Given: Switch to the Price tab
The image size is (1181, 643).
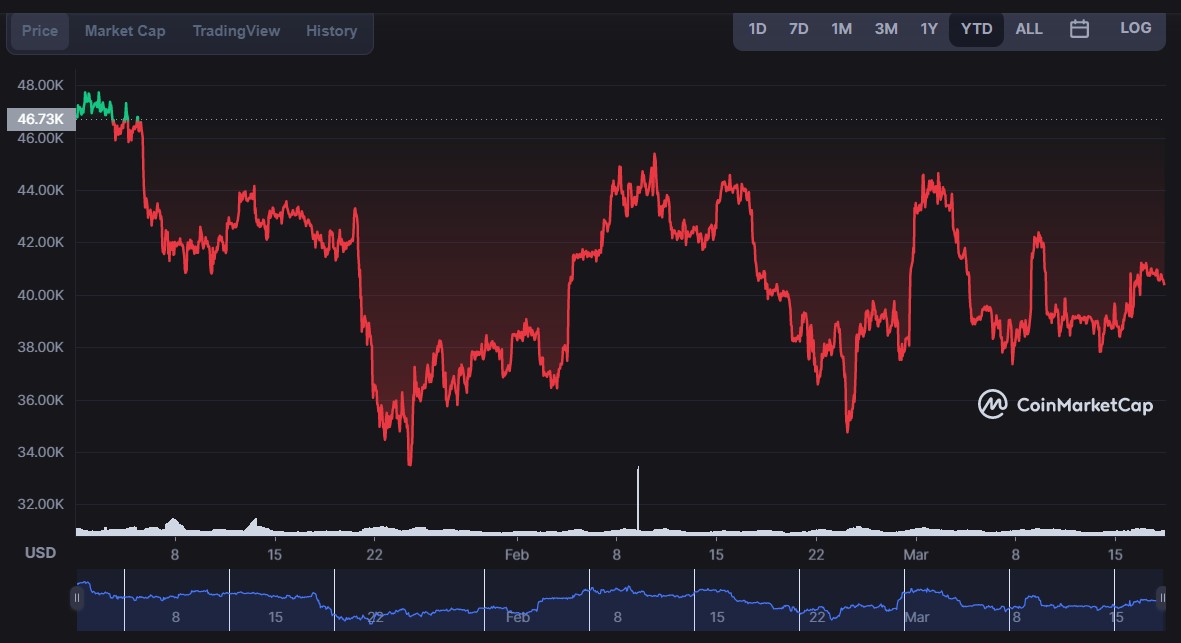Looking at the screenshot, I should 39,31.
